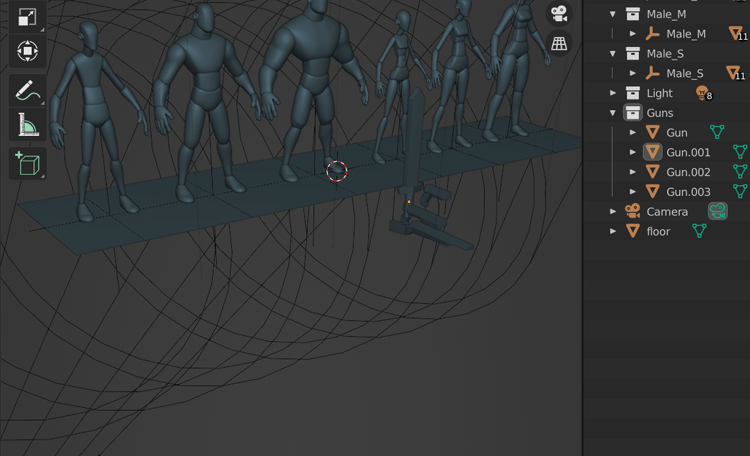Image resolution: width=750 pixels, height=456 pixels.
Task: Select the Annotate pencil tool
Action: point(27,91)
